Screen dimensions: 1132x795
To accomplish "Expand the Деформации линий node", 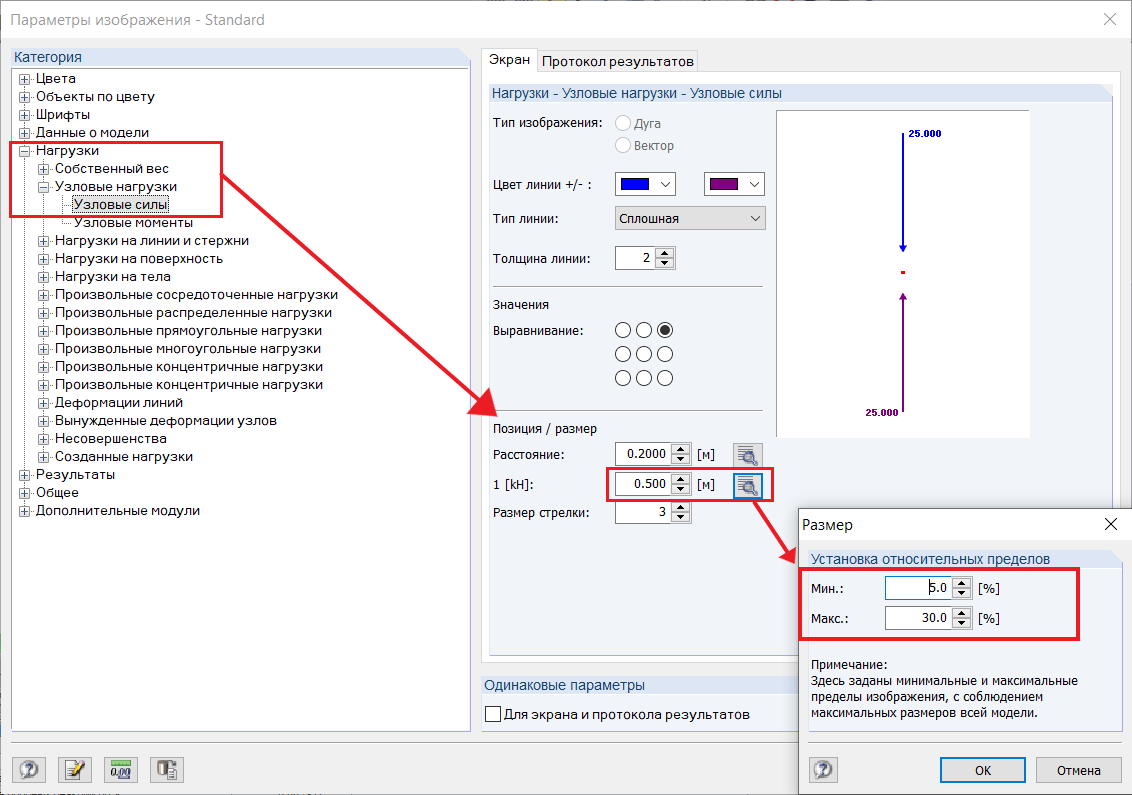I will pyautogui.click(x=43, y=403).
